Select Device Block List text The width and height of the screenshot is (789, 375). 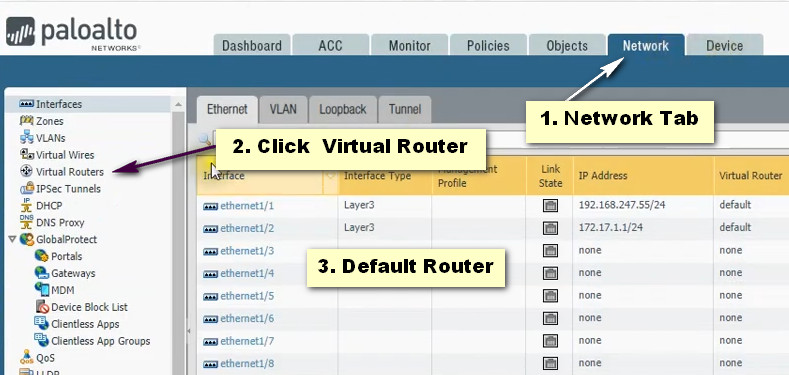coord(90,307)
